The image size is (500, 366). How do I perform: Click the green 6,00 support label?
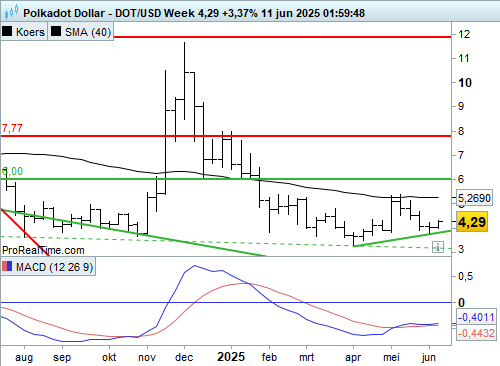point(12,171)
